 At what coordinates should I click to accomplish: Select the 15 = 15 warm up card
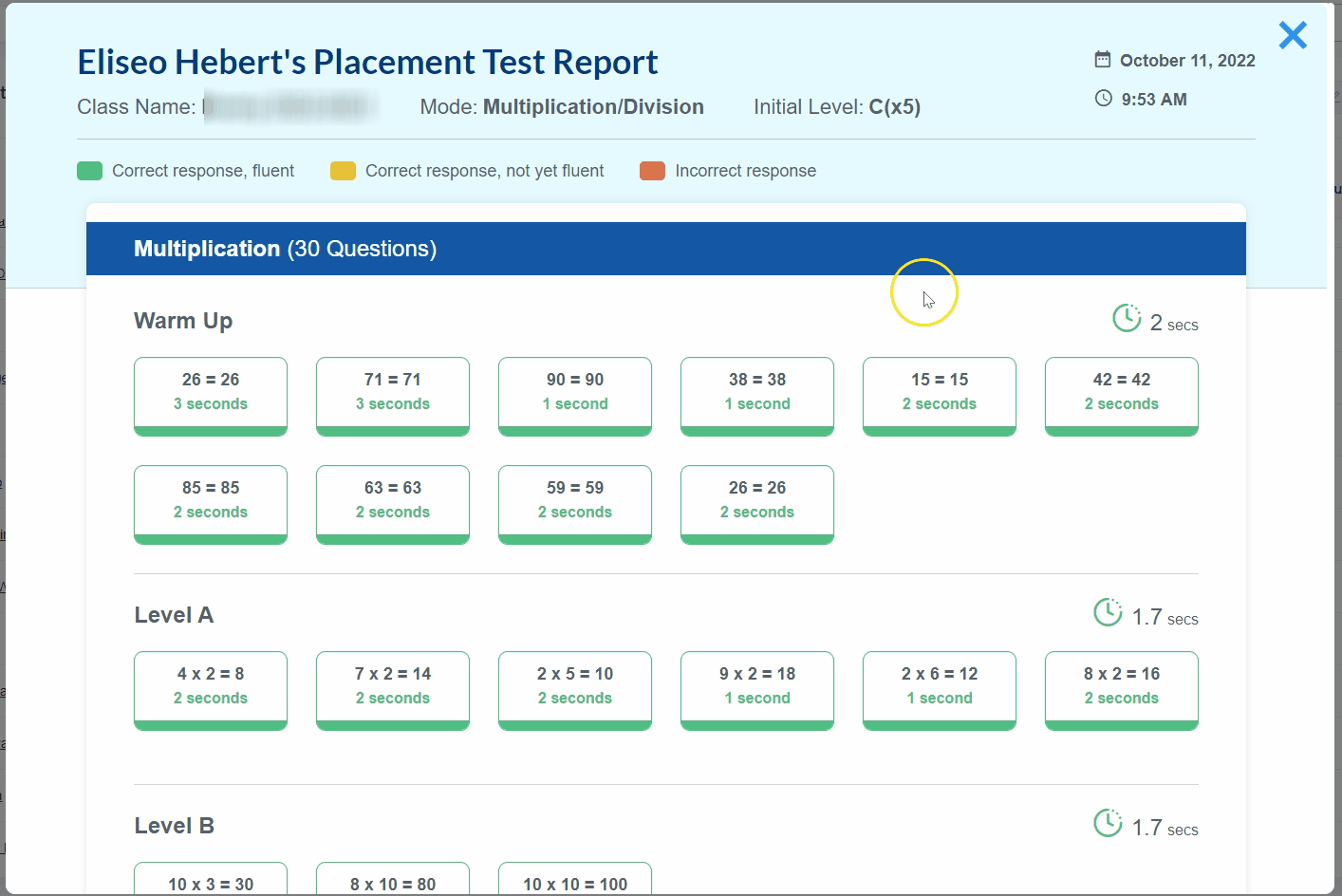point(940,397)
